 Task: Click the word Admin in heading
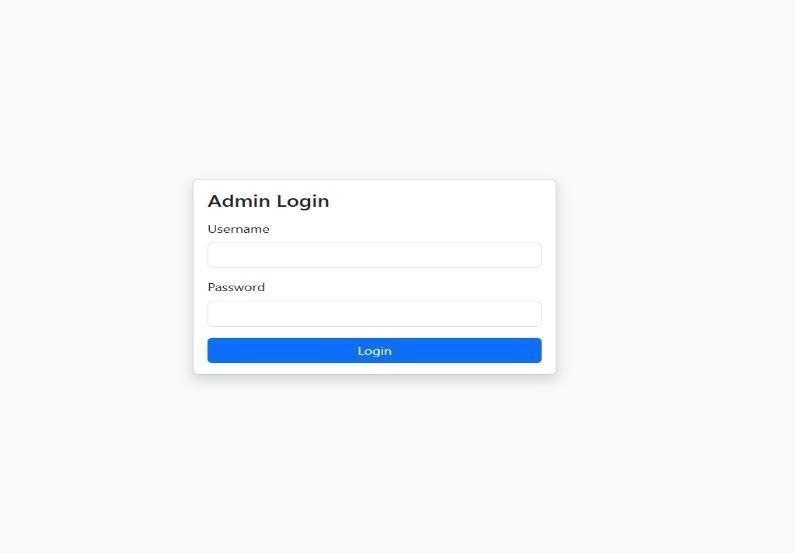pyautogui.click(x=239, y=201)
